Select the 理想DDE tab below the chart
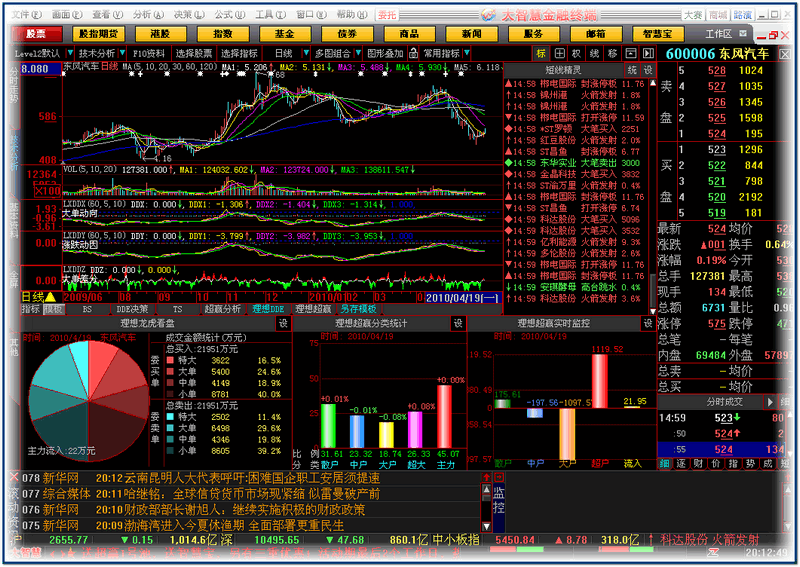Screen dimensions: 800x567 268,309
